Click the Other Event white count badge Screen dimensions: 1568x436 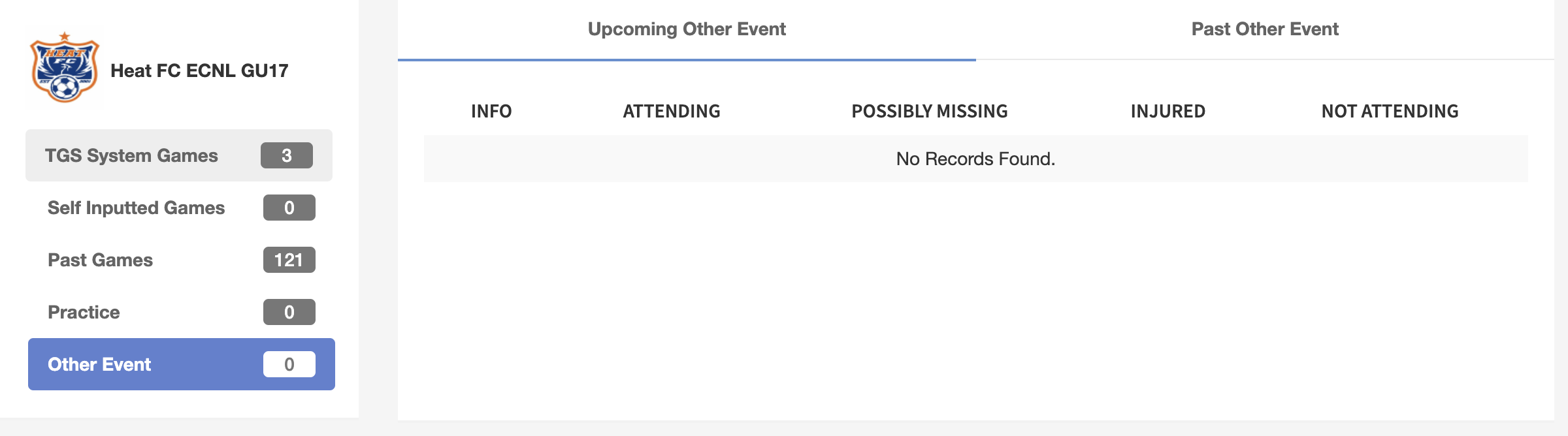pos(289,364)
